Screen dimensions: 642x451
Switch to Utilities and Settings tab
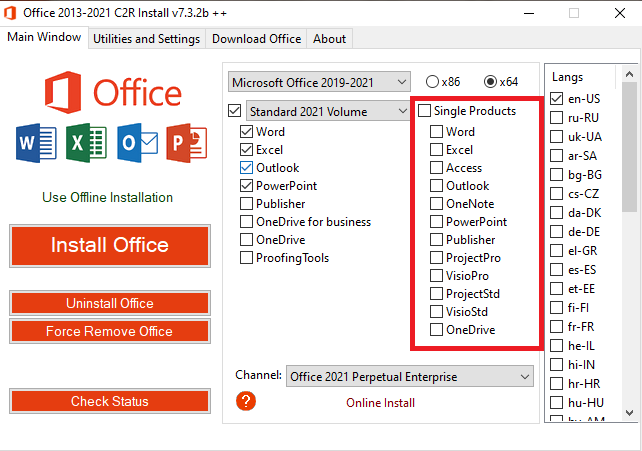146,39
